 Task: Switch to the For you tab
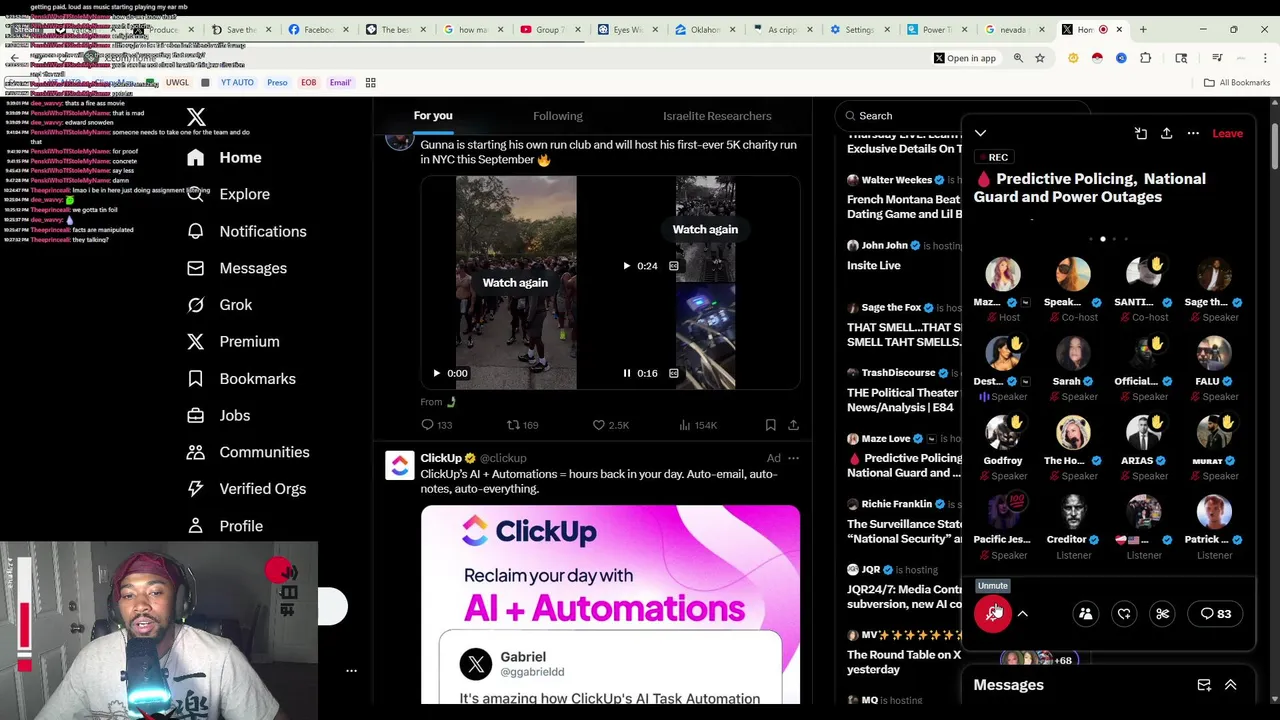(x=433, y=116)
